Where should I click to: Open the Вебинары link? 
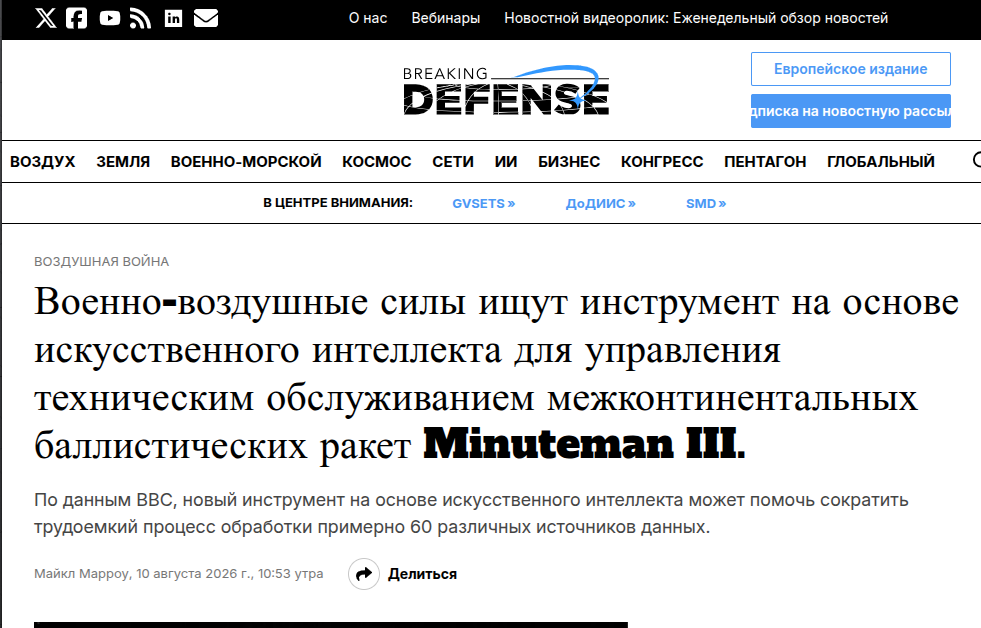pyautogui.click(x=445, y=18)
